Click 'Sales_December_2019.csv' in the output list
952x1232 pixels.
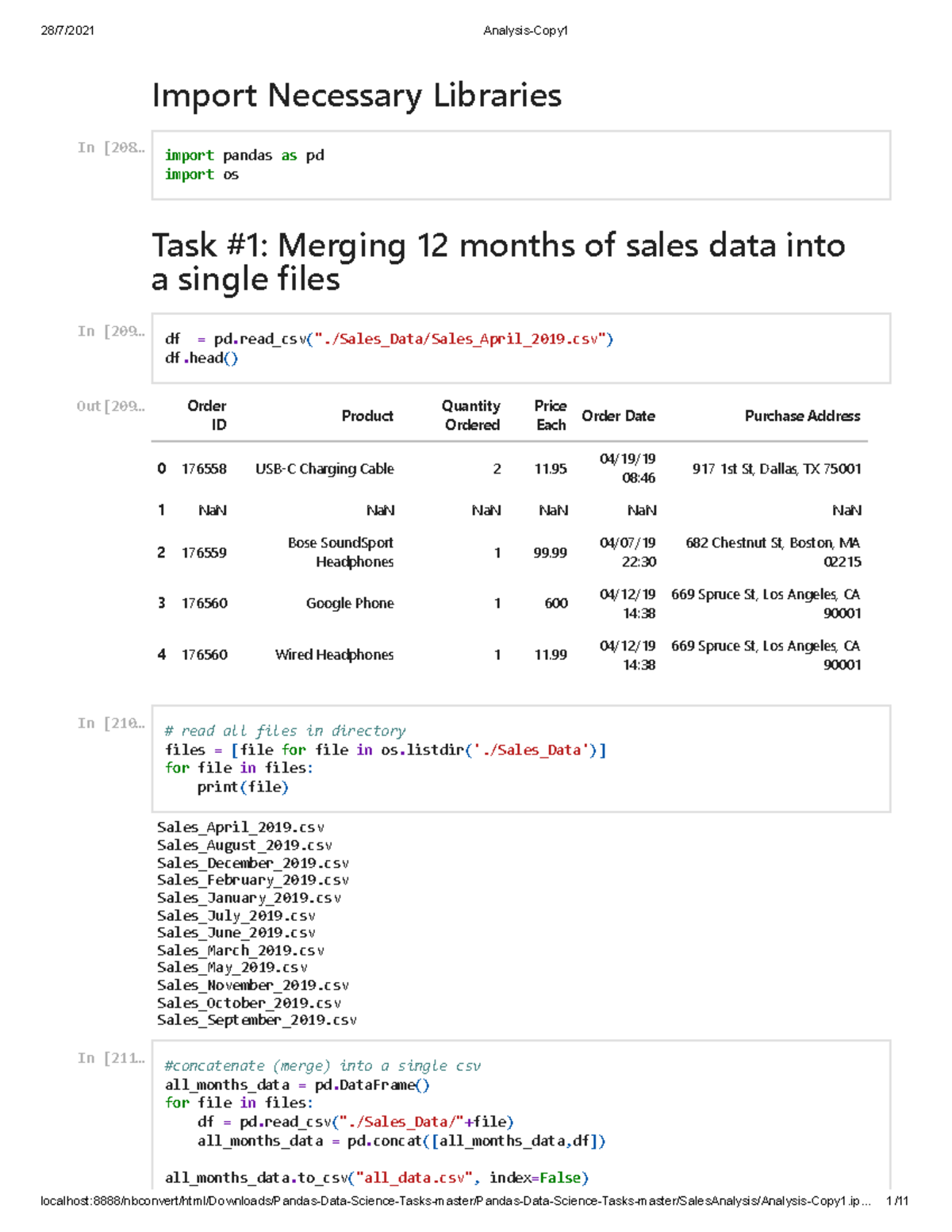click(252, 862)
